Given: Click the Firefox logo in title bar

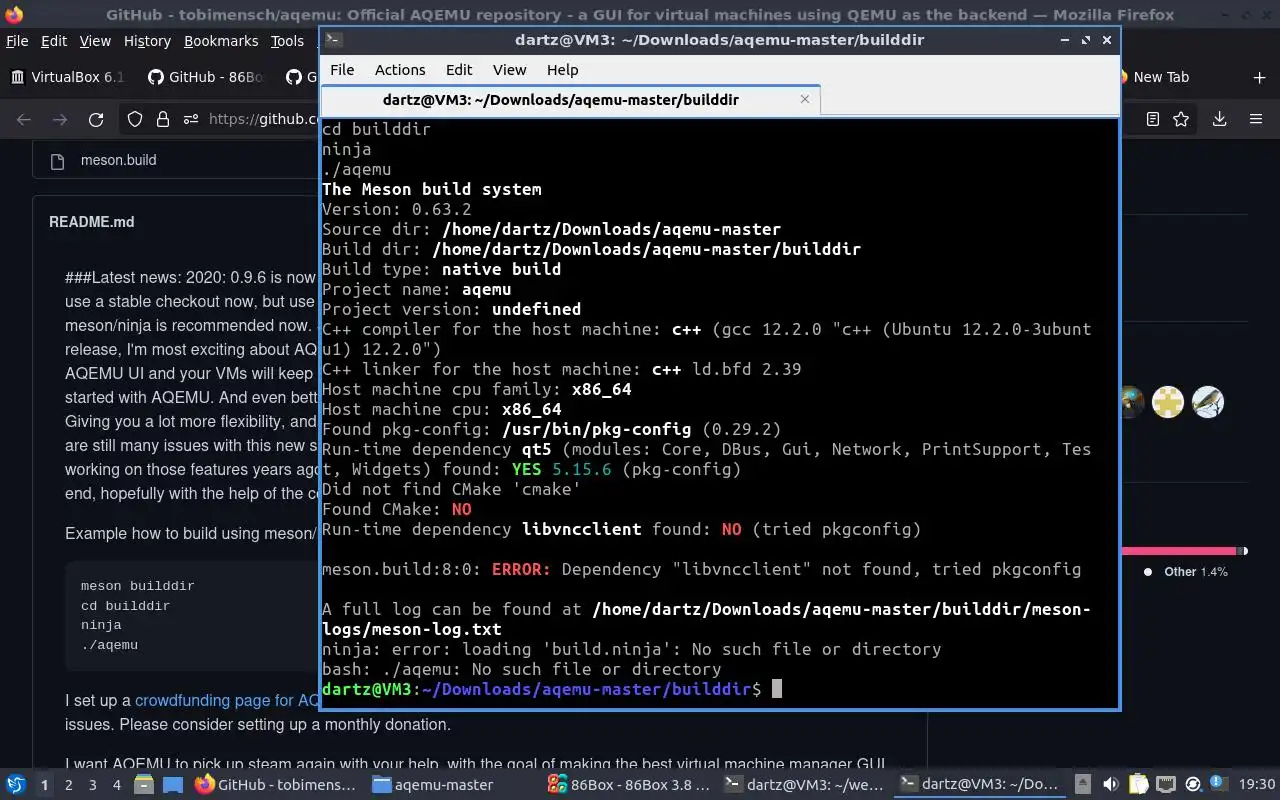Looking at the screenshot, I should [14, 15].
